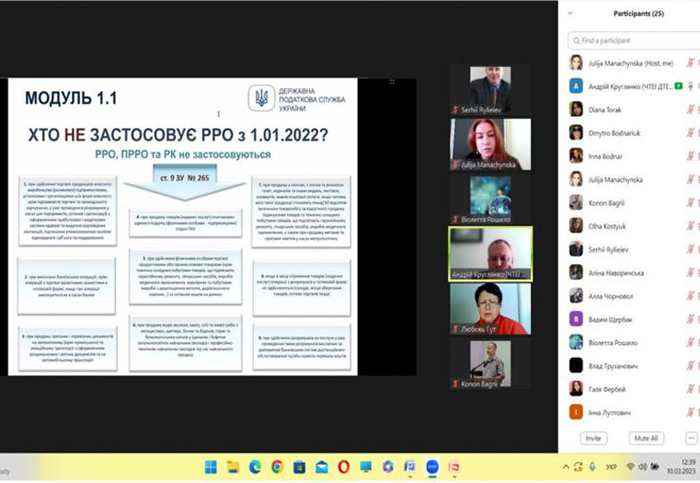Open the Mail app from the taskbar
Image resolution: width=700 pixels, height=483 pixels.
(321, 467)
